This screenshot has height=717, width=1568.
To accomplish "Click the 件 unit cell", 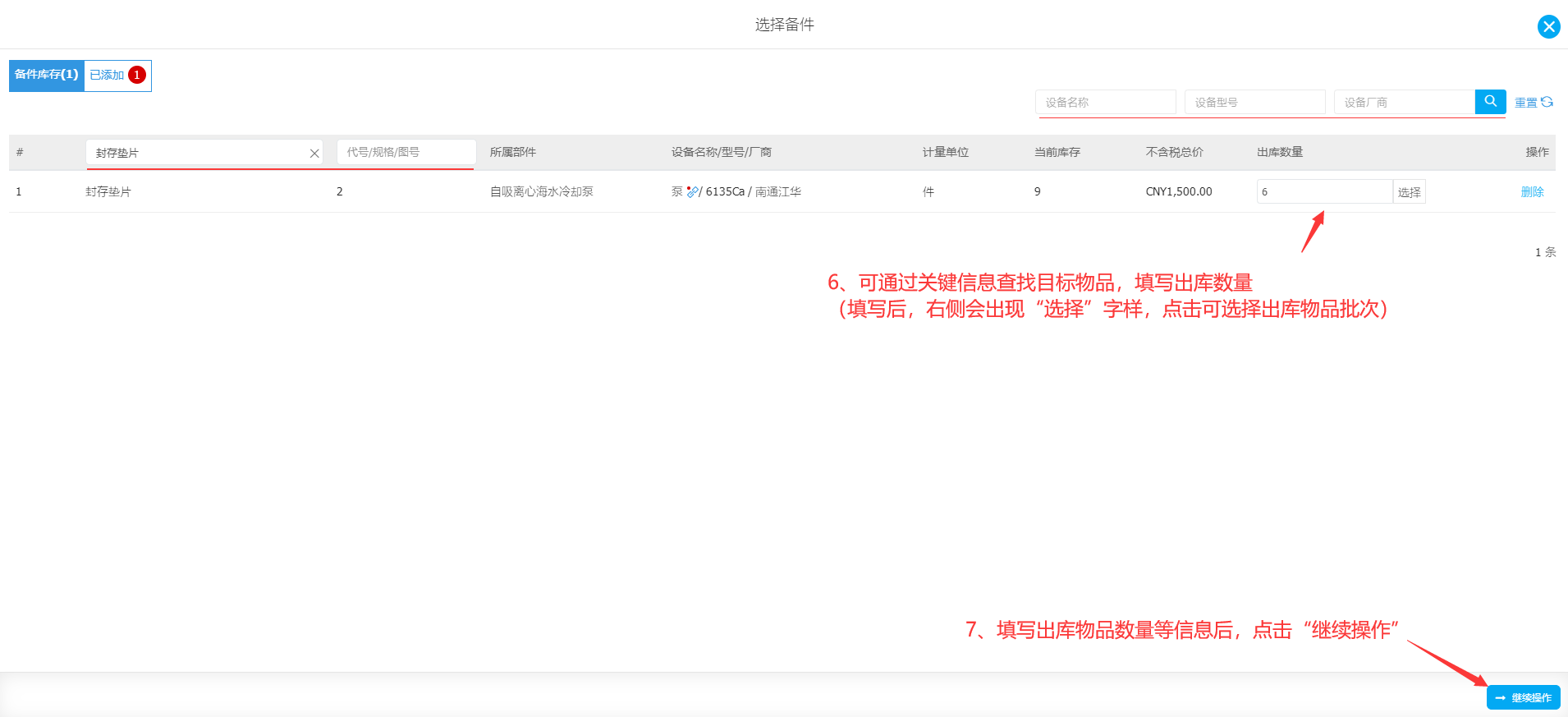I will click(928, 191).
